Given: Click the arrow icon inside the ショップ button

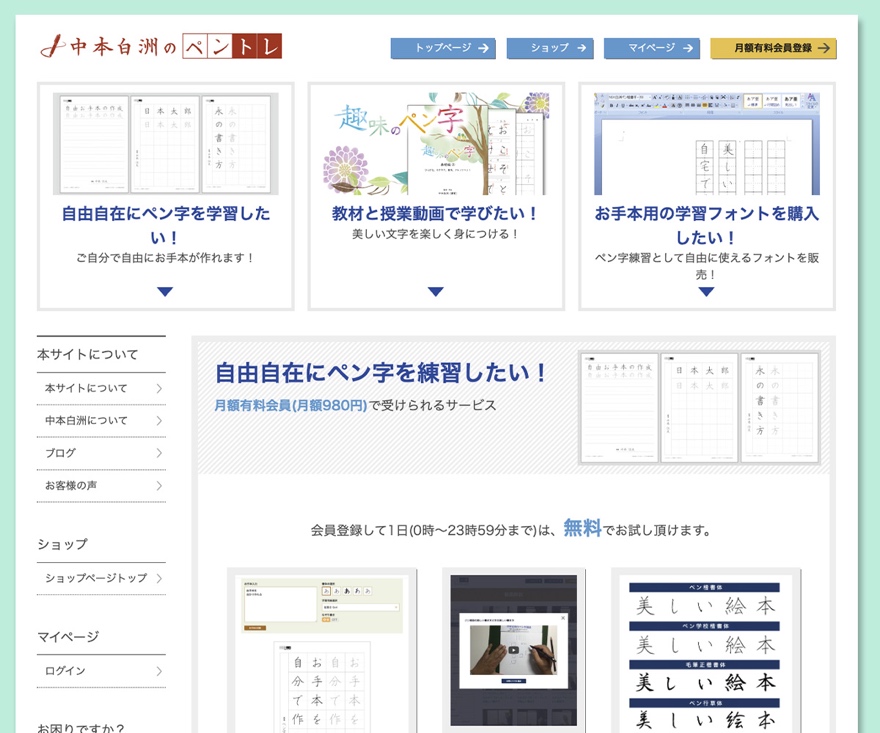Looking at the screenshot, I should tap(581, 47).
